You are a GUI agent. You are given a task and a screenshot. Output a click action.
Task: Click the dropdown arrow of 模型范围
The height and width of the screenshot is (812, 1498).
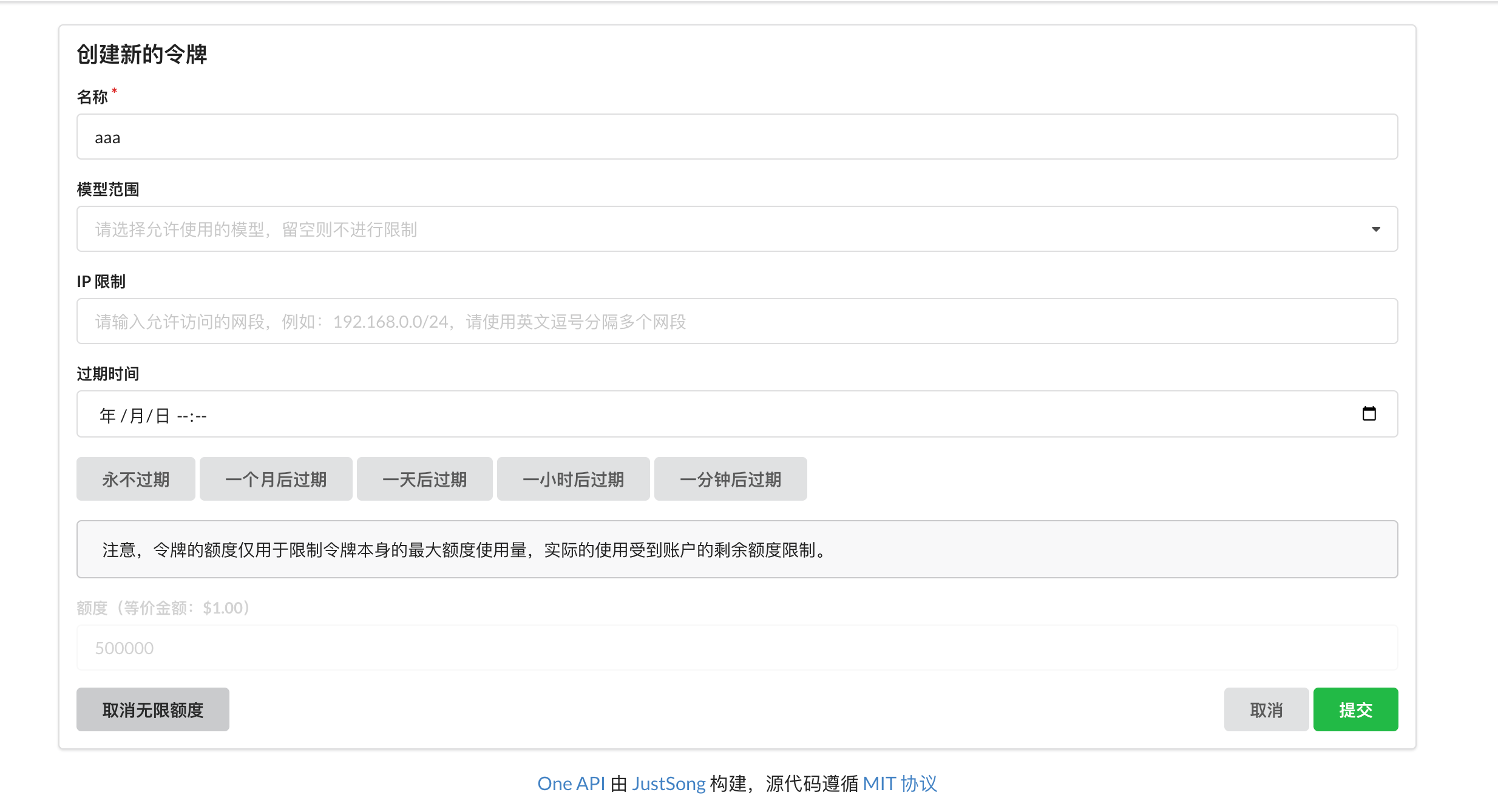1375,229
